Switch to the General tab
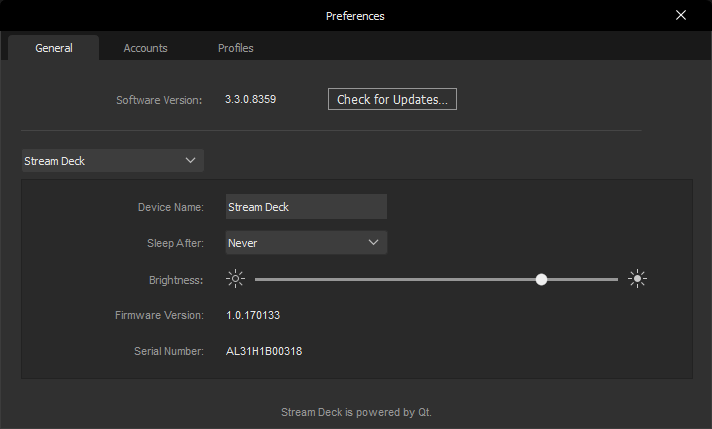 tap(54, 48)
